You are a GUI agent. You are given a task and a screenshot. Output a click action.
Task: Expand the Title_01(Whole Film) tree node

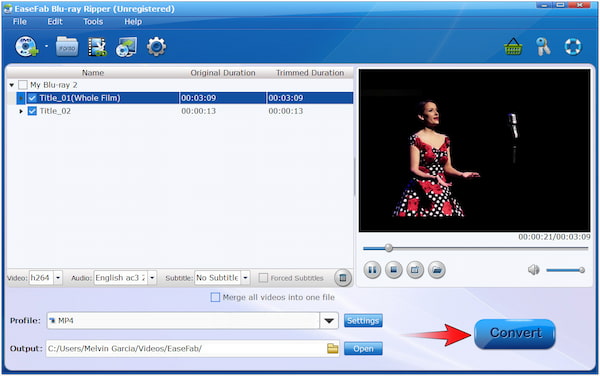pos(21,98)
